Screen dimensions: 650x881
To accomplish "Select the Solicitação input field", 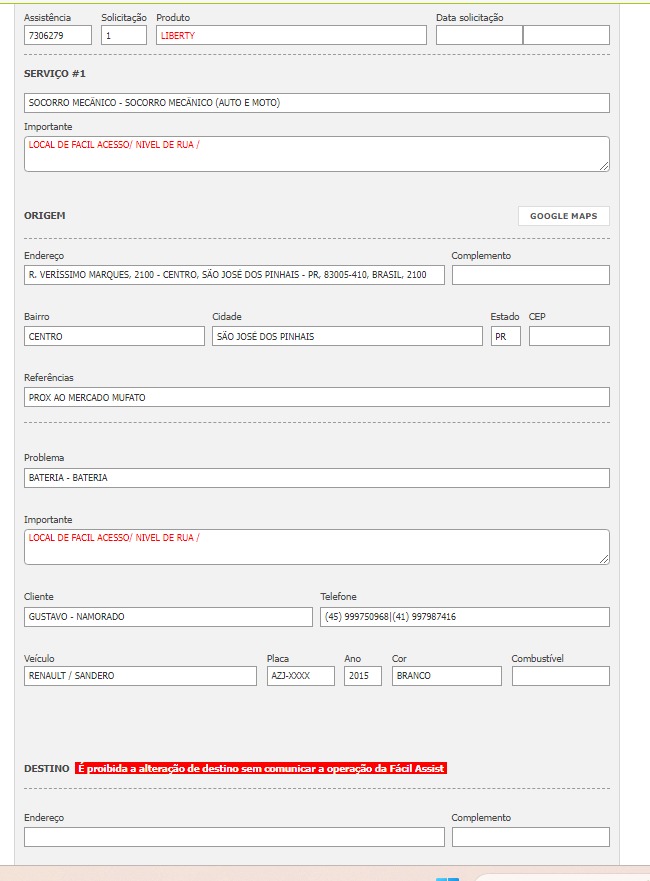I will [124, 36].
